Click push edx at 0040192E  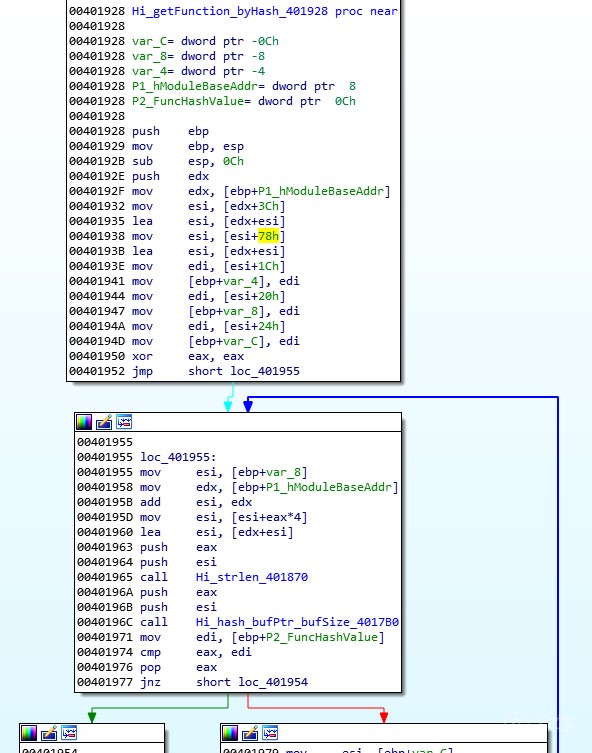170,176
